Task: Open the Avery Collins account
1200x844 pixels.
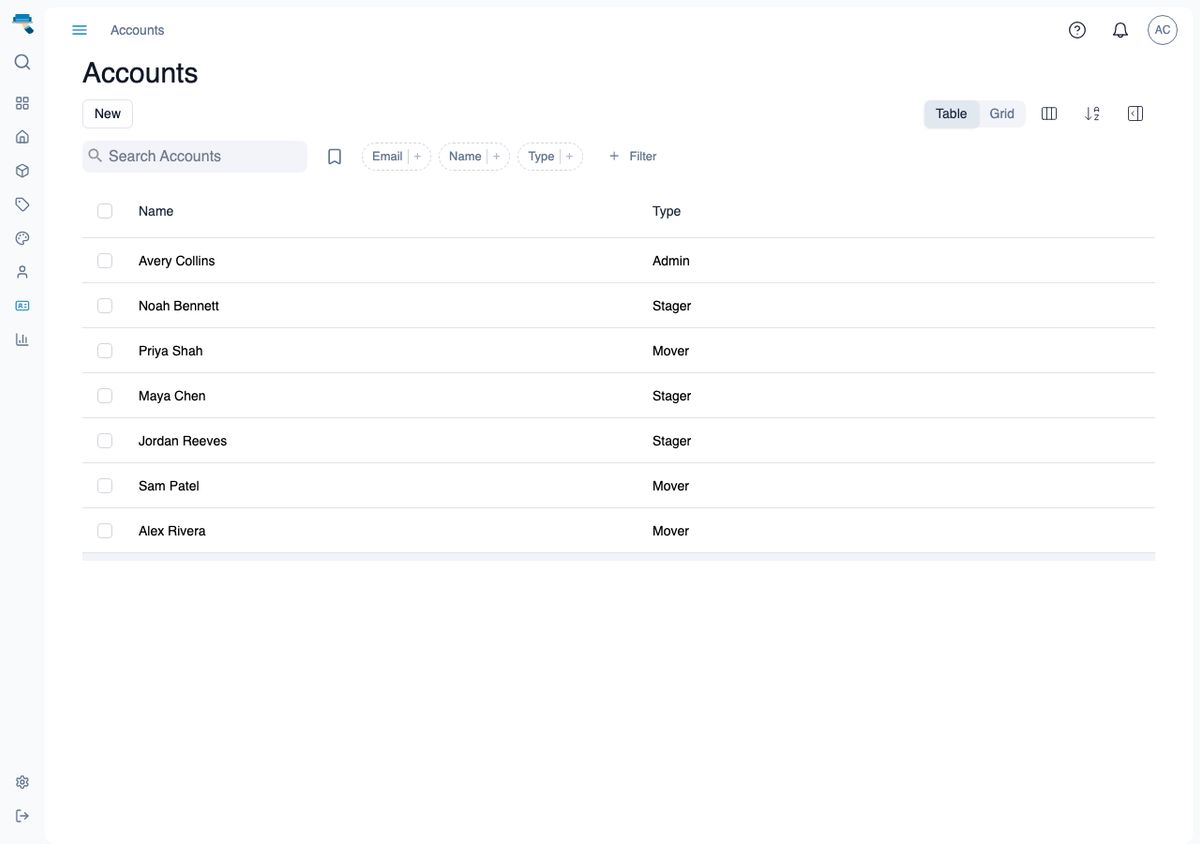Action: coord(177,261)
